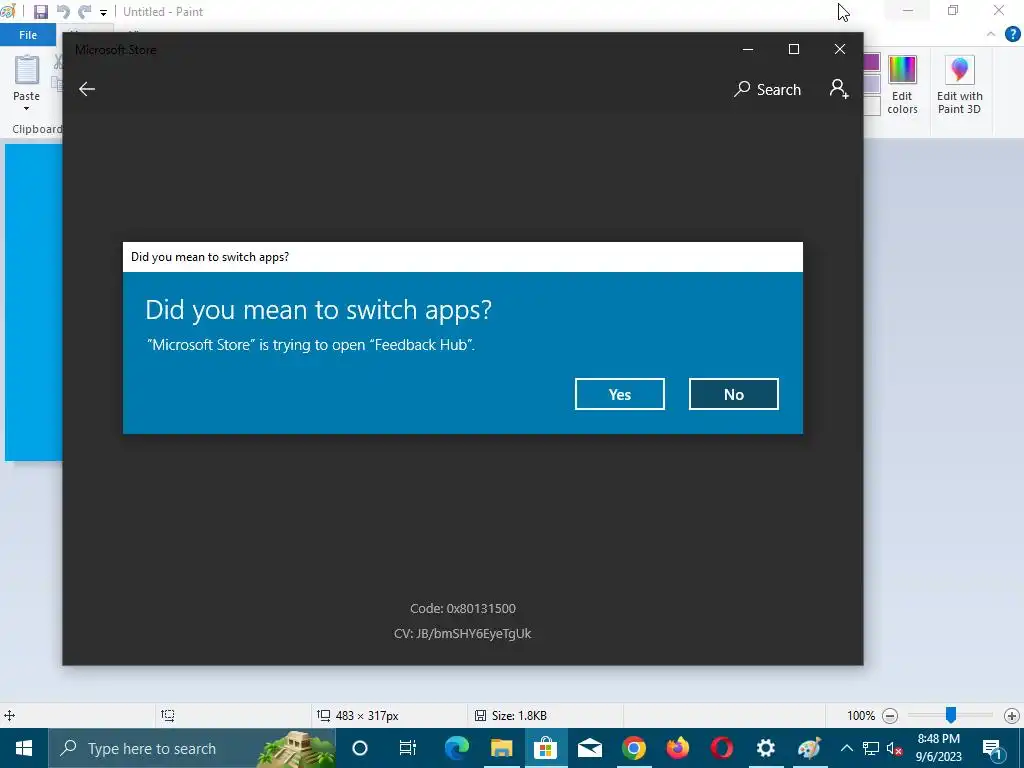This screenshot has width=1024, height=768.
Task: Click Redo in Paint quick access toolbar
Action: 84,12
